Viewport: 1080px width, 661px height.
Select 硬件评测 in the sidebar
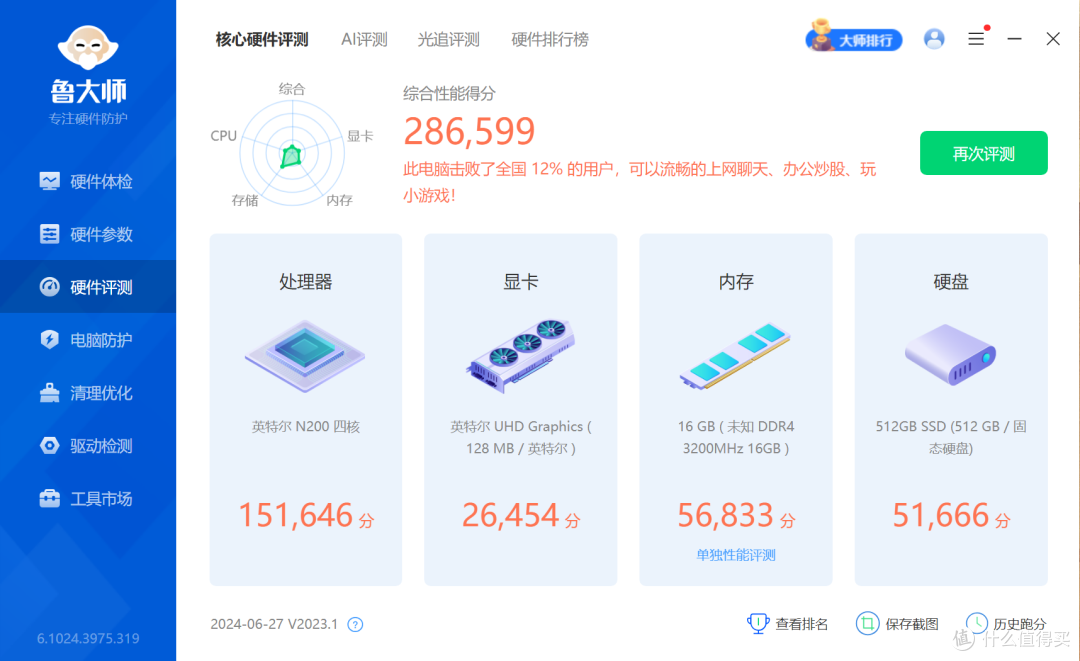click(x=88, y=287)
